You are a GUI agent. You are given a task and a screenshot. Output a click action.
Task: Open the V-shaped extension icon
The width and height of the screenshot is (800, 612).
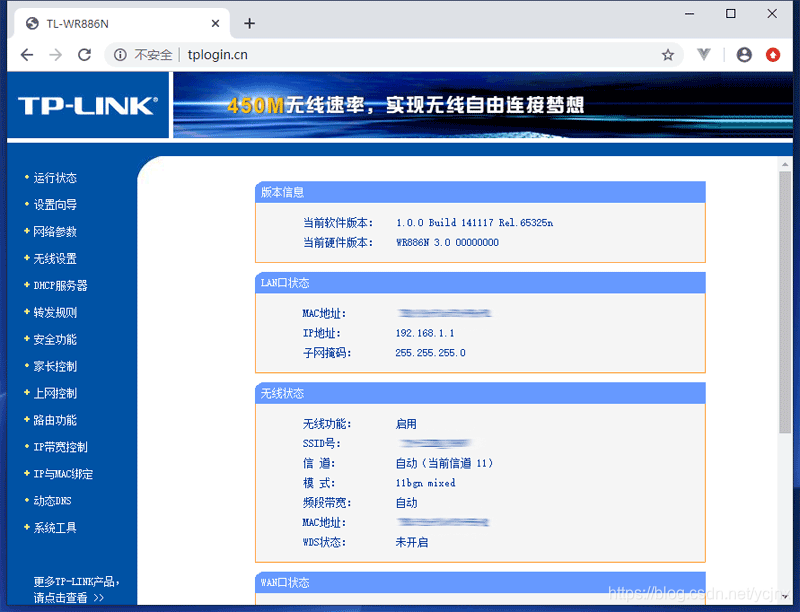click(x=704, y=54)
